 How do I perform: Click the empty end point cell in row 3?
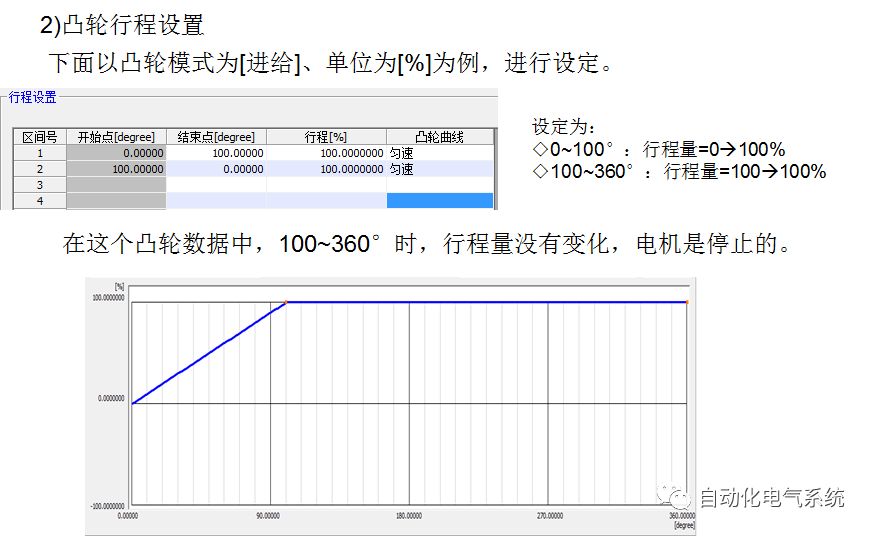(216, 185)
